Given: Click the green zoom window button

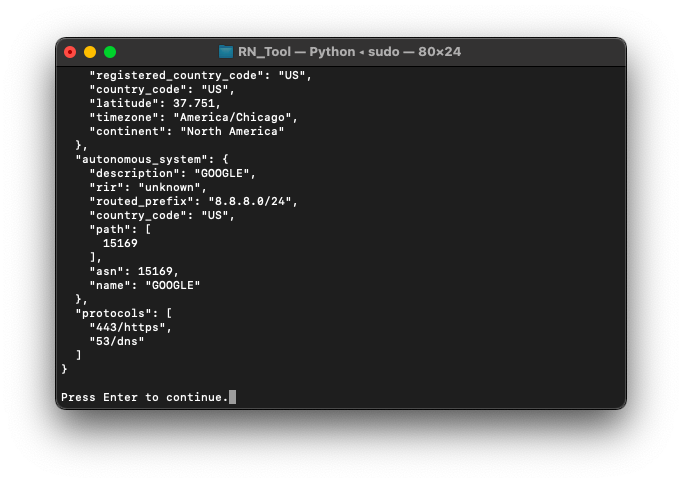Looking at the screenshot, I should pos(110,52).
